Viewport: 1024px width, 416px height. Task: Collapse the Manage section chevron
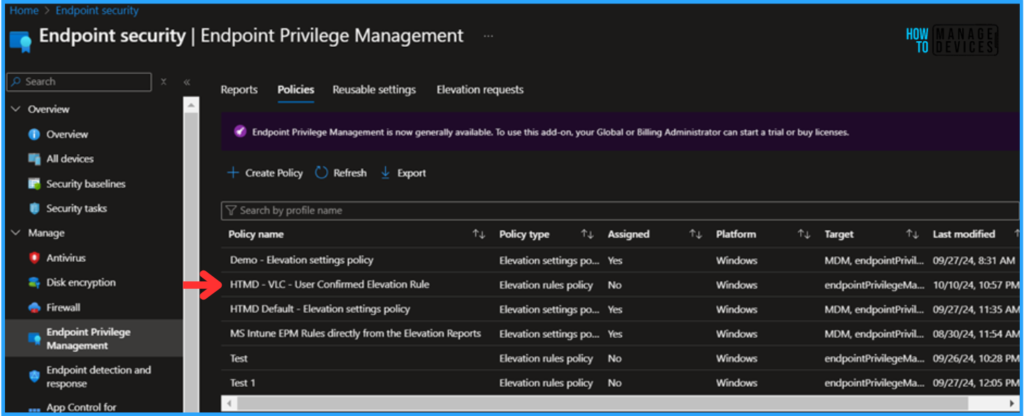pos(16,233)
